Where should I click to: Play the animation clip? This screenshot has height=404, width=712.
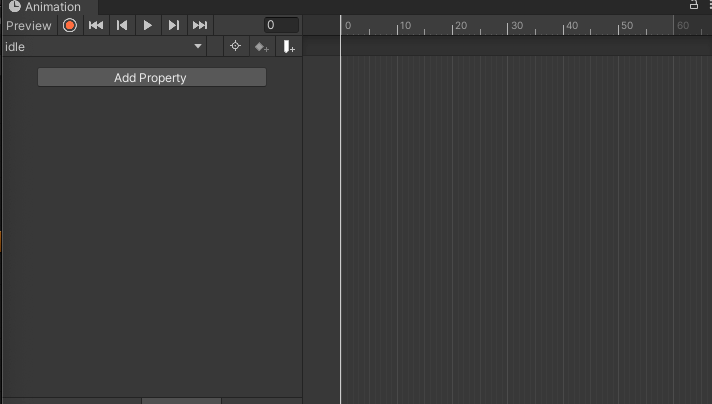(x=148, y=25)
